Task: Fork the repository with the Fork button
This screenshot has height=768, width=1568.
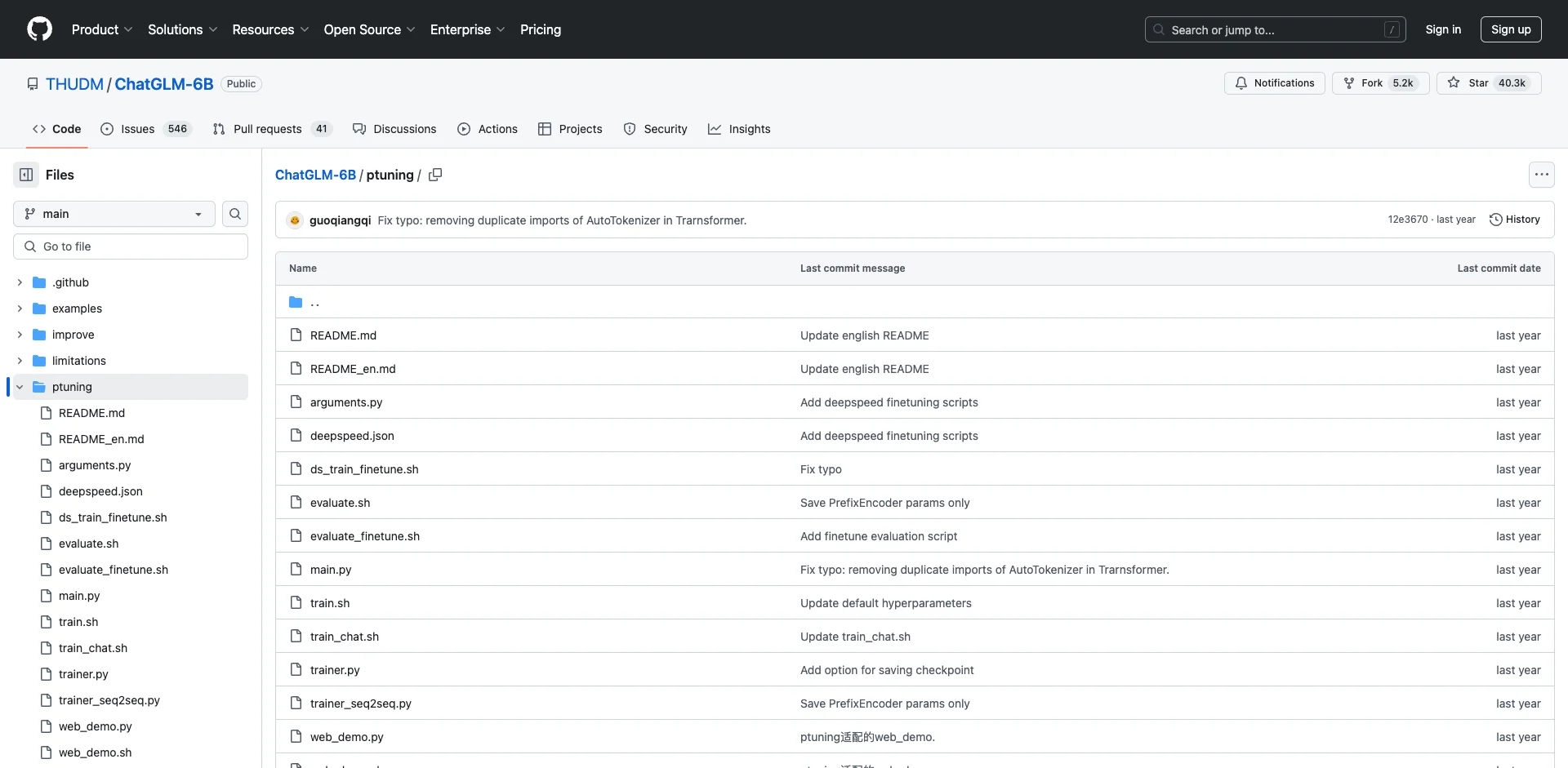Action: 1380,83
